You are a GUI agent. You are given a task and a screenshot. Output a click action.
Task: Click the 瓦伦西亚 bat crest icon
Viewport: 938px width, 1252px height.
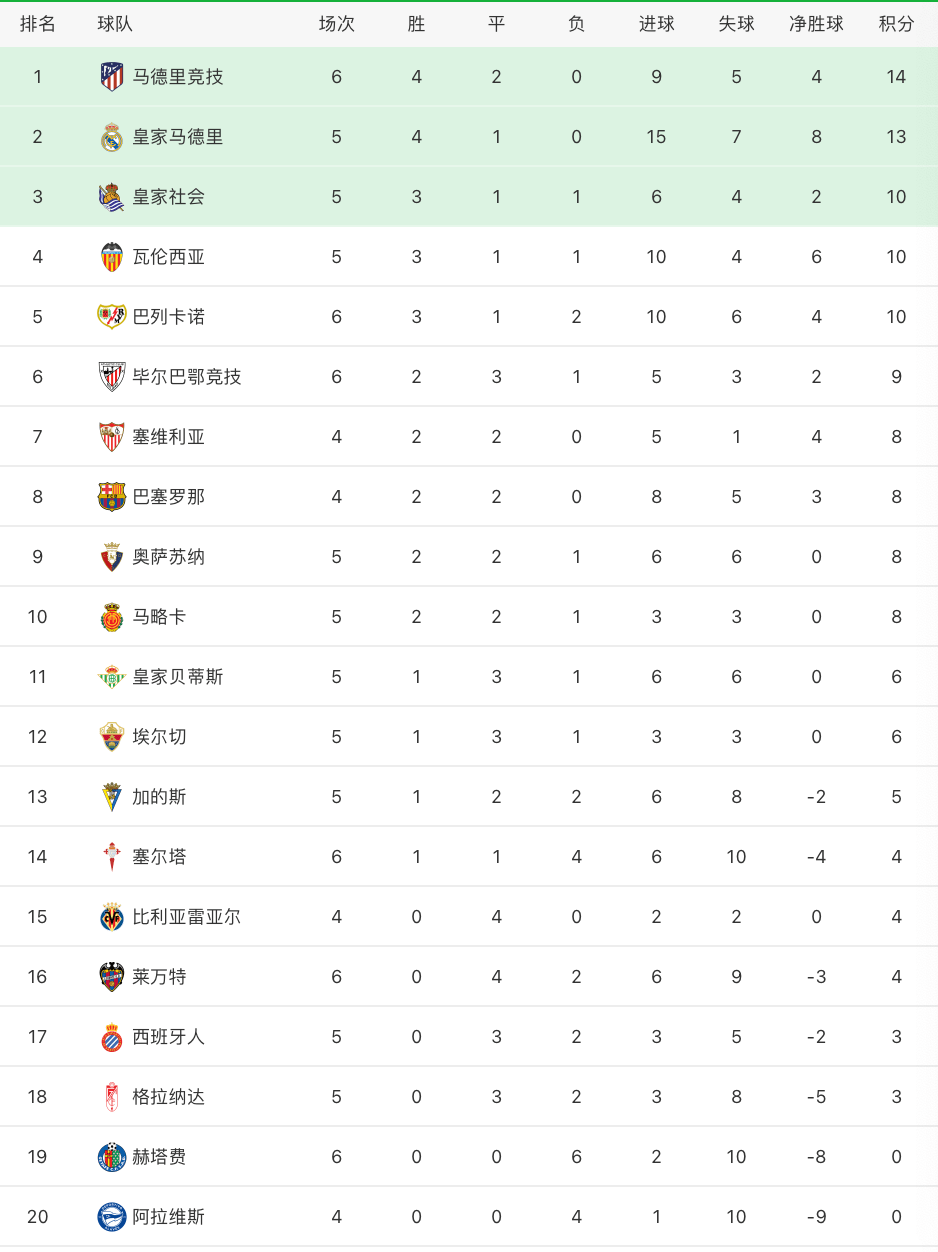point(112,257)
